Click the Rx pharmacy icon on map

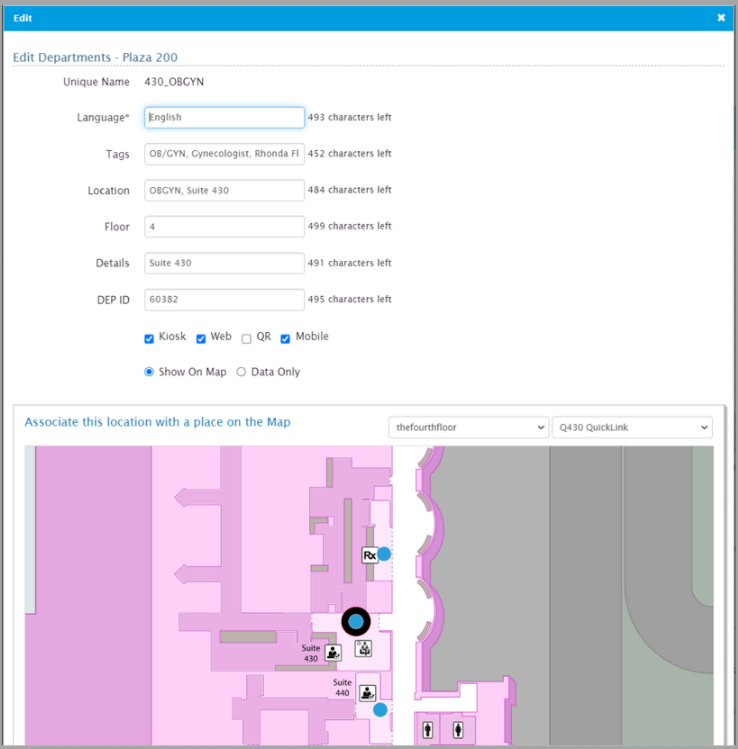pos(370,555)
